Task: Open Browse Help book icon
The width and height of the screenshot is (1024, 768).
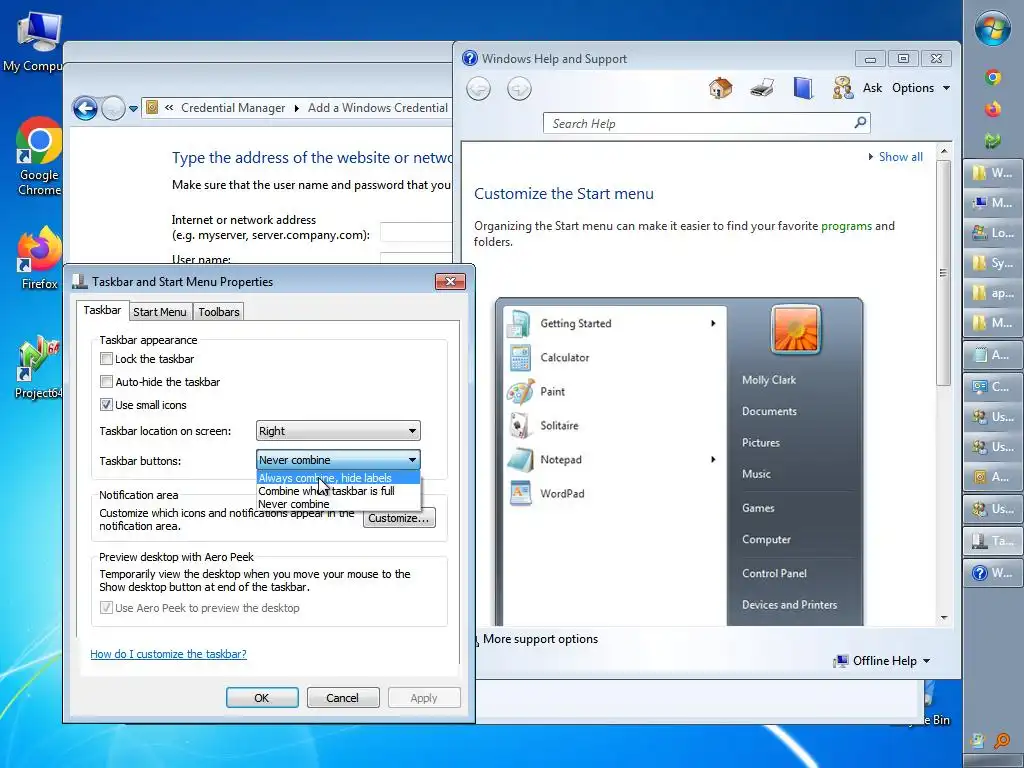Action: (x=803, y=88)
